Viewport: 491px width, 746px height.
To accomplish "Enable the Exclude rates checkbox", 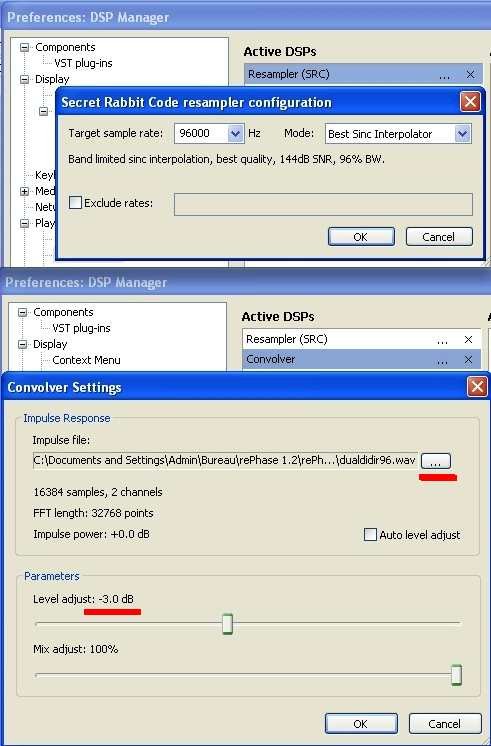I will tap(76, 203).
